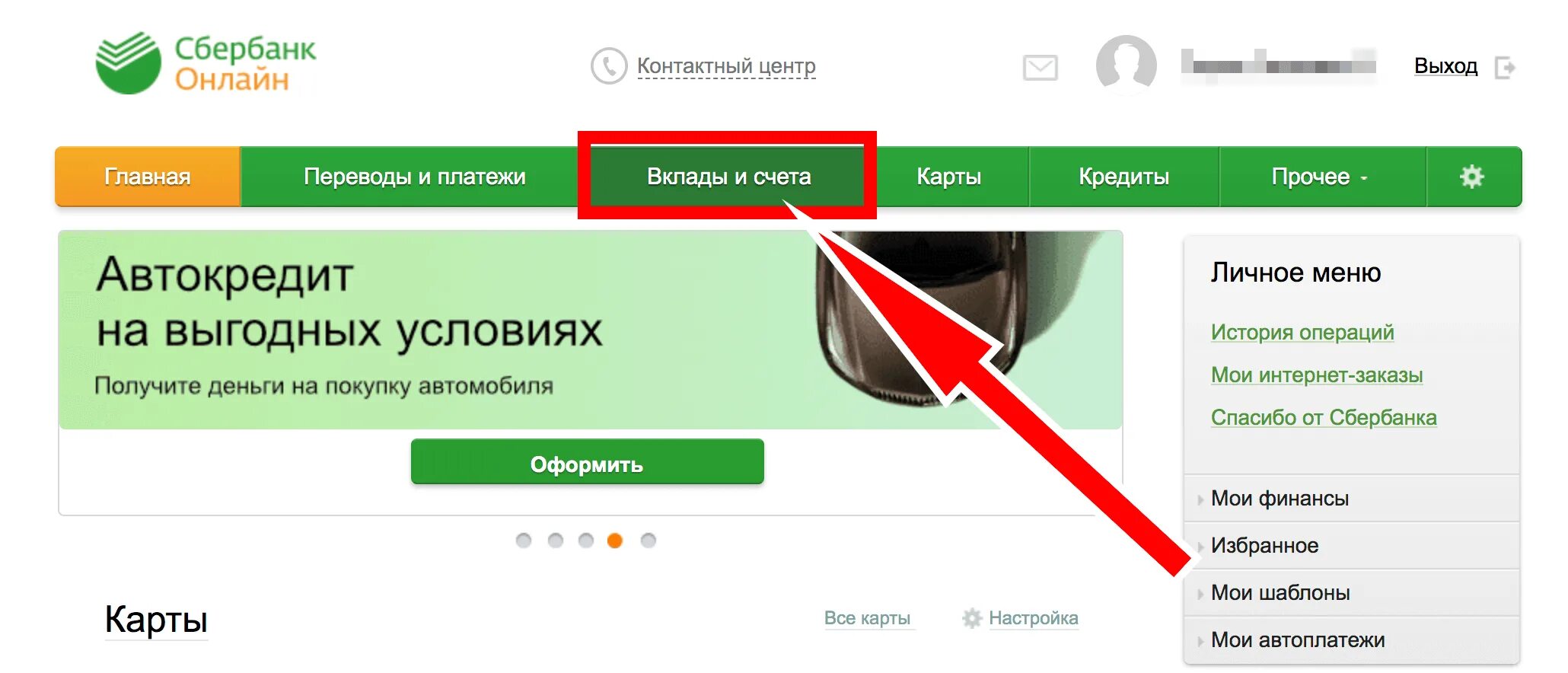Click the Автокредит promotional banner
The width and height of the screenshot is (1568, 673).
coord(590,330)
